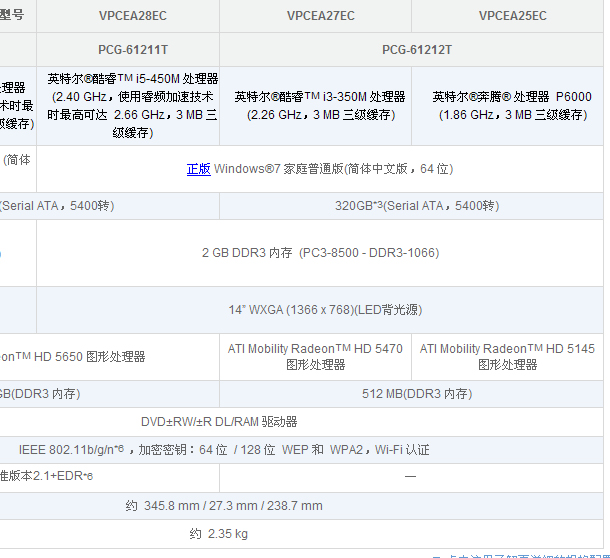Click the 512 MB(DDR3 内存) cell

(x=412, y=394)
